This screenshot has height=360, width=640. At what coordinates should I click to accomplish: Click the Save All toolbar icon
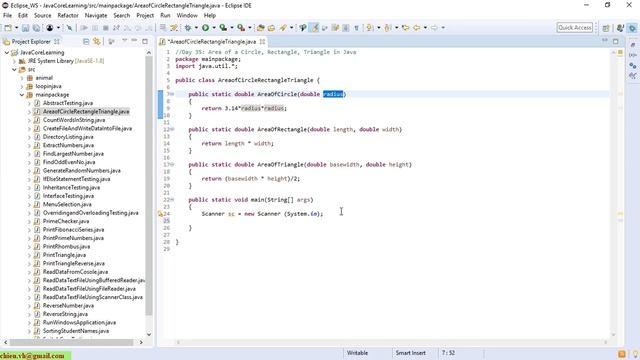36,28
